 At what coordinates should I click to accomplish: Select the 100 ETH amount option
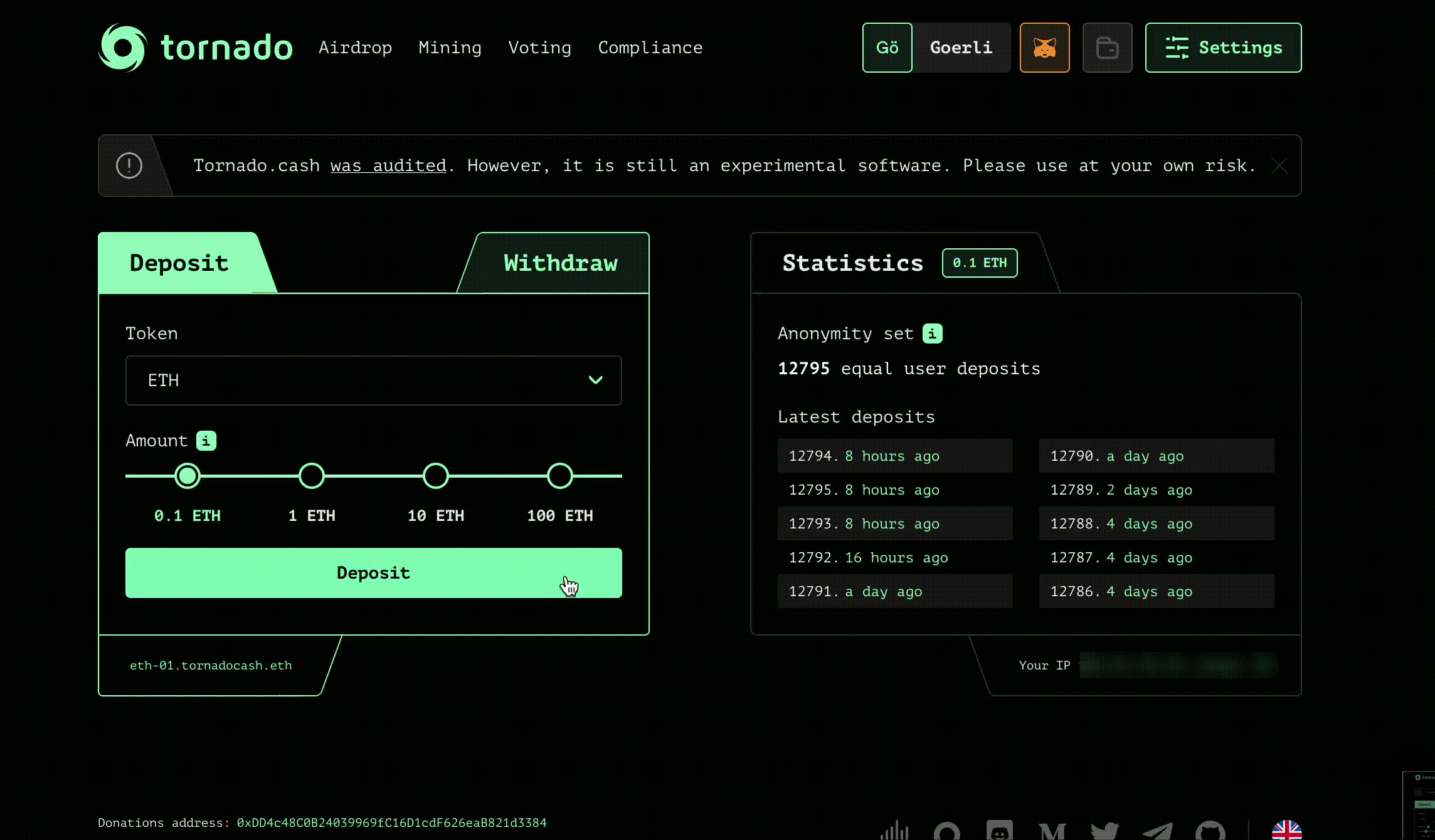(x=560, y=476)
